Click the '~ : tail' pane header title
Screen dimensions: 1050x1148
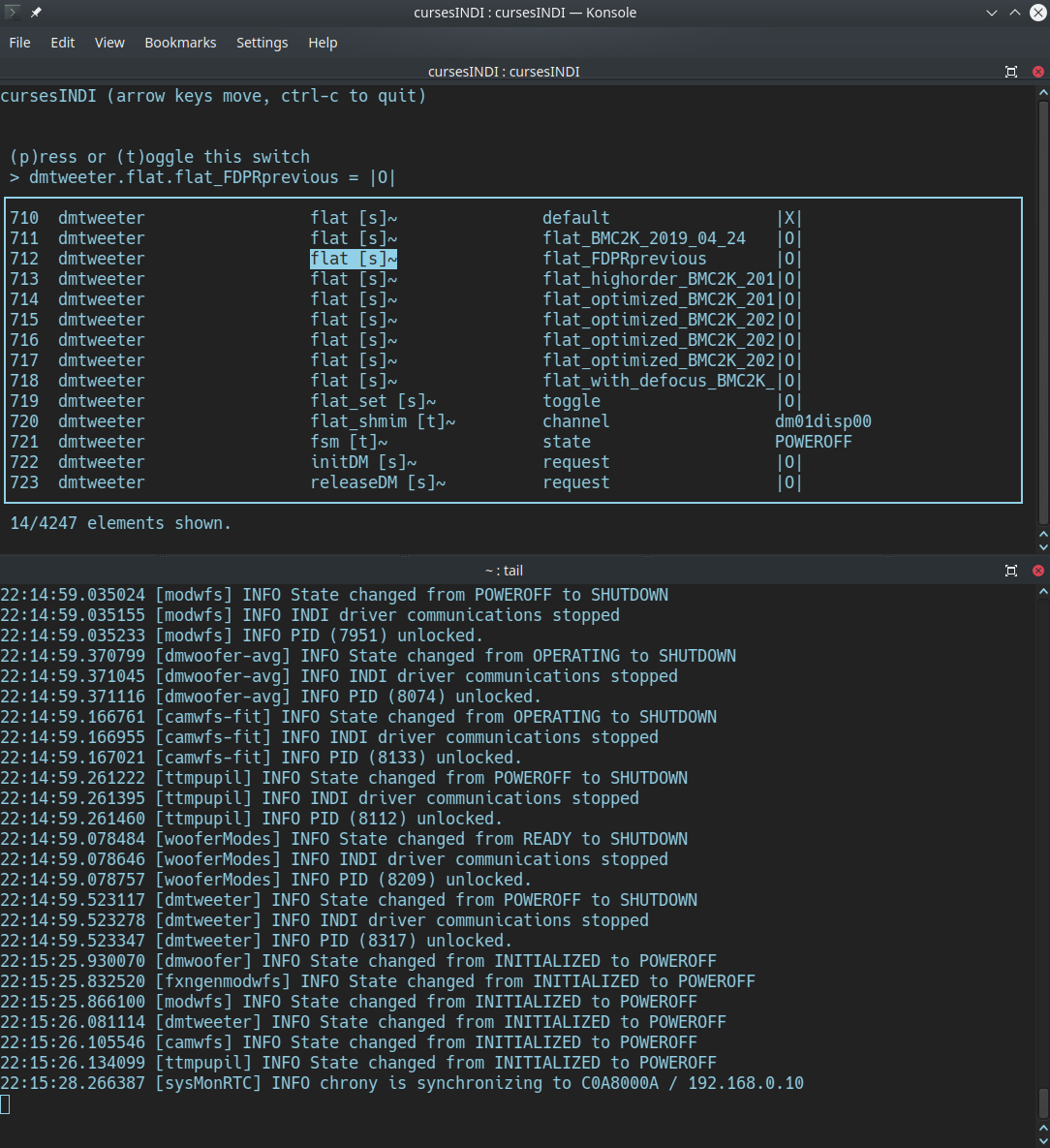[504, 571]
